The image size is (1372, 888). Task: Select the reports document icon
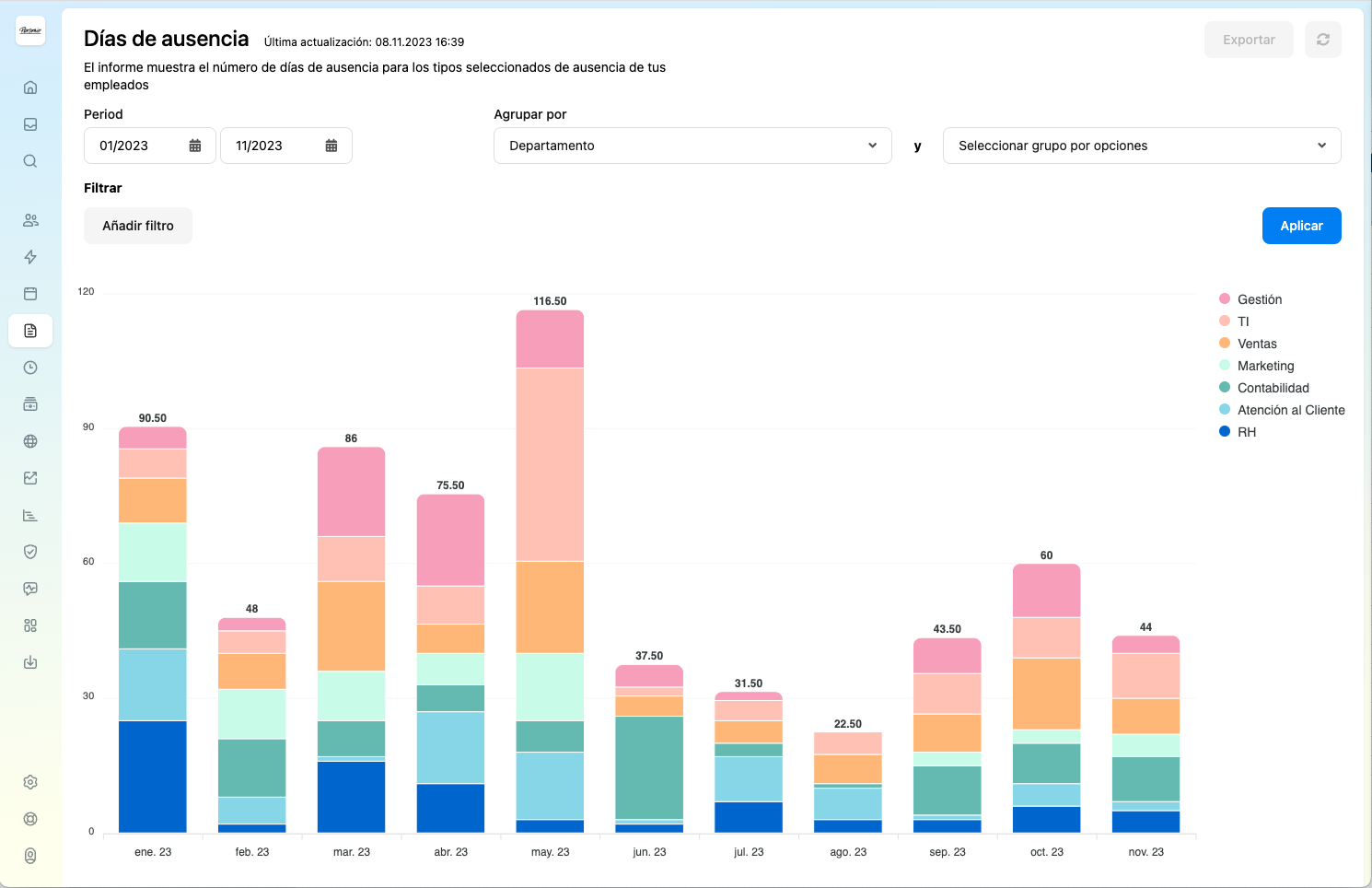(30, 331)
